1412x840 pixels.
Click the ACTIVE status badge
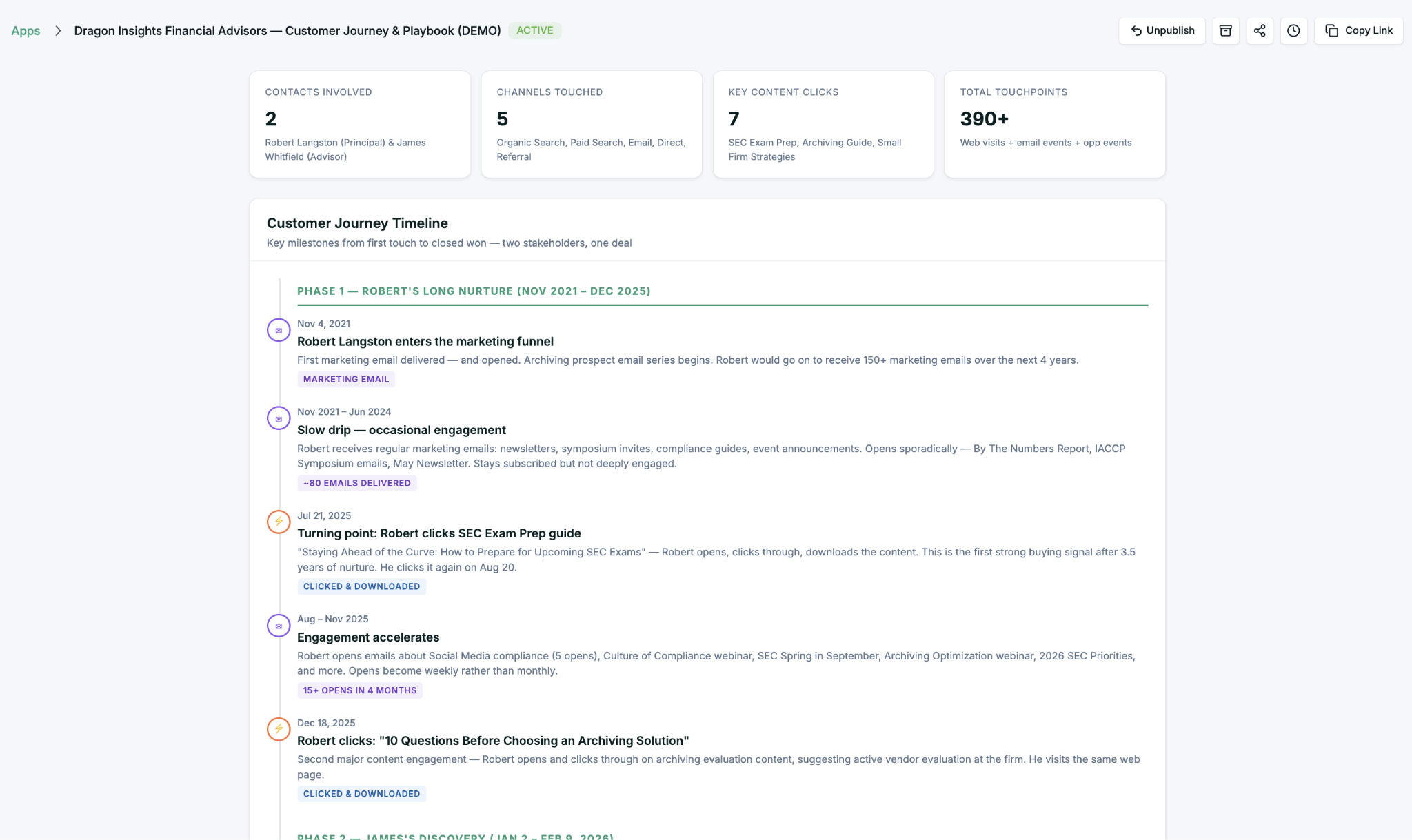535,30
